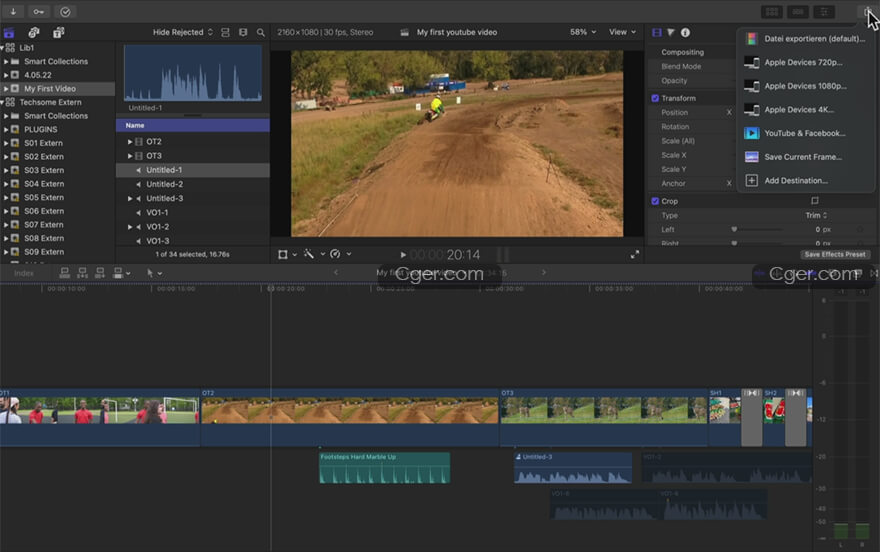Open the Hide Rejected filter dropdown
This screenshot has width=880, height=552.
(183, 32)
